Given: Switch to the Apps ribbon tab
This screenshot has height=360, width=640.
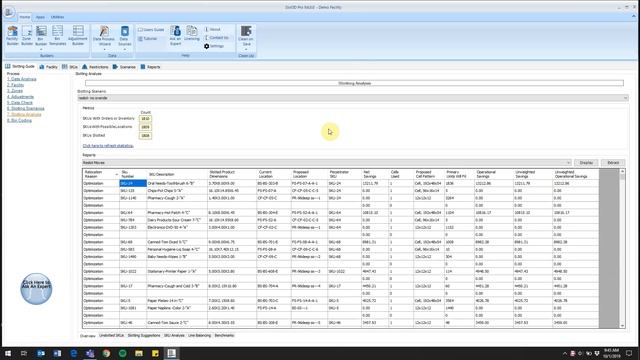Looking at the screenshot, I should pos(40,17).
